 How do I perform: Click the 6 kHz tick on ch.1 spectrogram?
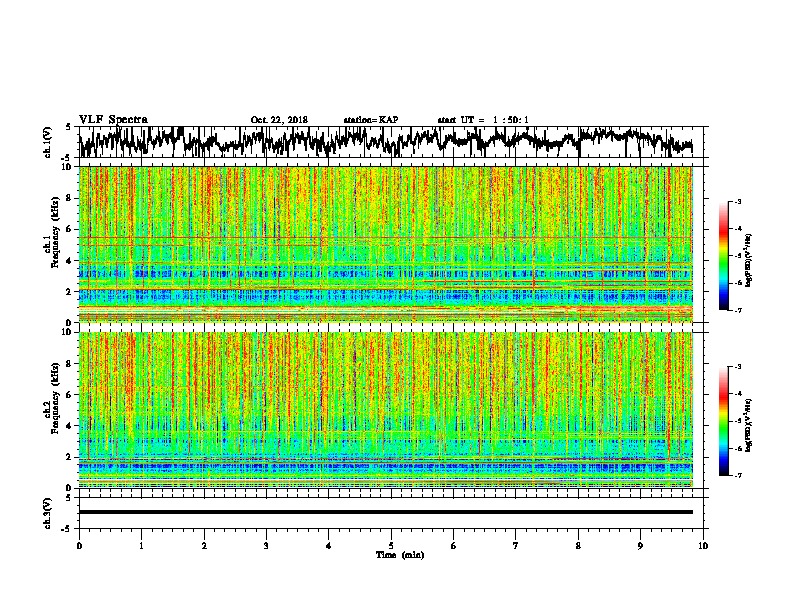[x=69, y=229]
